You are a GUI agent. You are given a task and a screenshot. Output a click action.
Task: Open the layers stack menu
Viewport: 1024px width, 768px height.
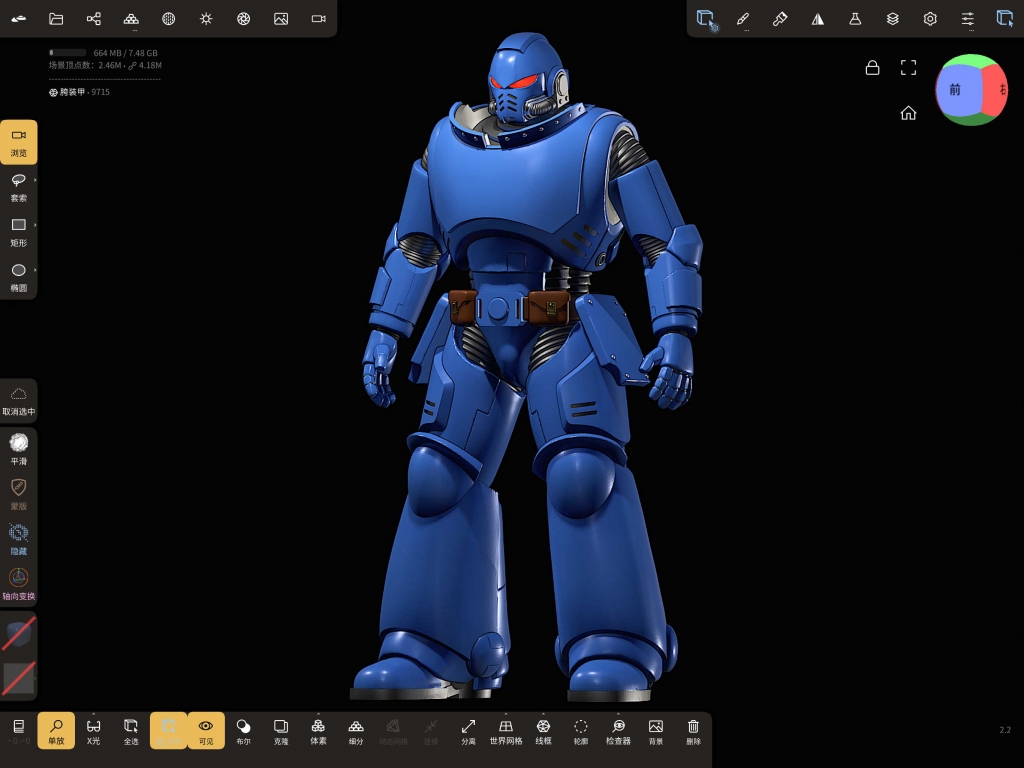point(893,19)
